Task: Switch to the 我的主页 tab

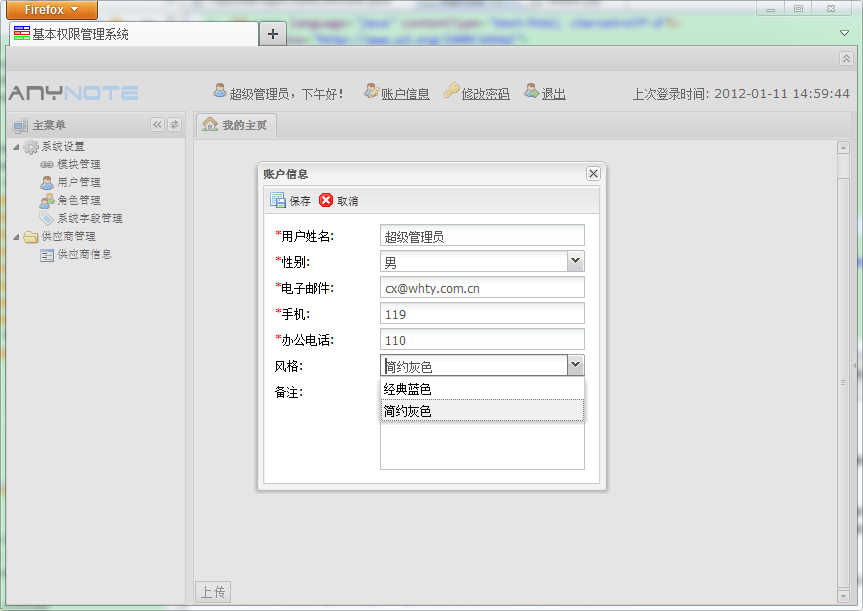Action: pyautogui.click(x=236, y=126)
